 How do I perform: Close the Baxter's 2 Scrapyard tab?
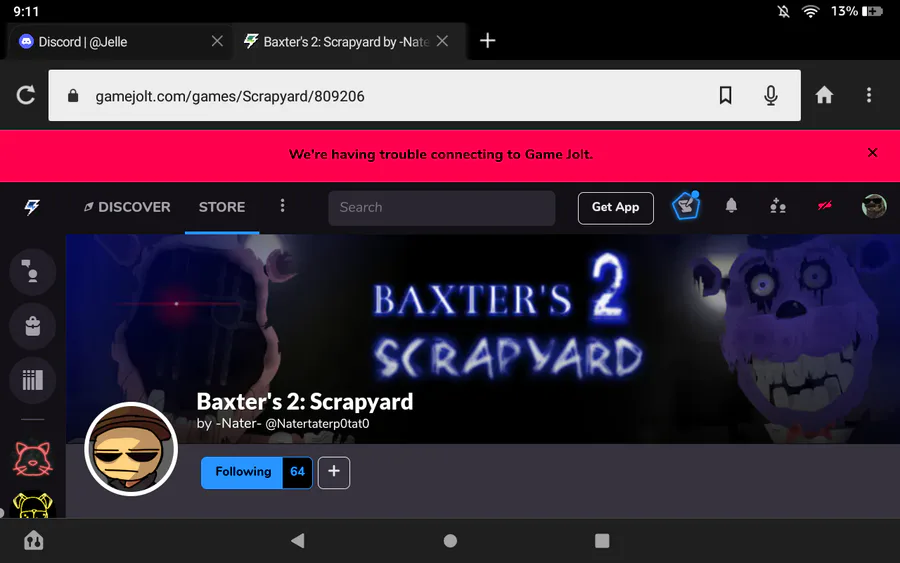tap(442, 41)
